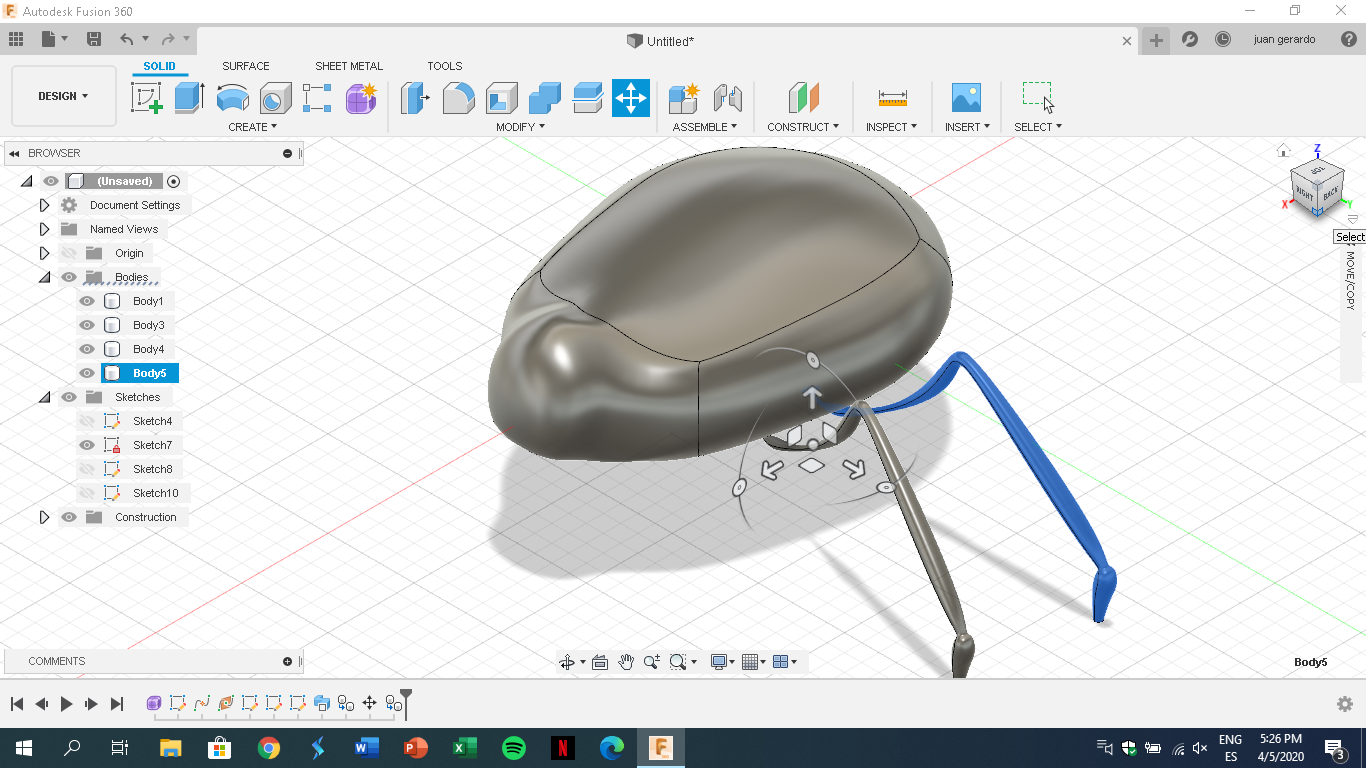This screenshot has width=1366, height=768.
Task: Open the DESIGN workspace dropdown
Action: pos(63,95)
